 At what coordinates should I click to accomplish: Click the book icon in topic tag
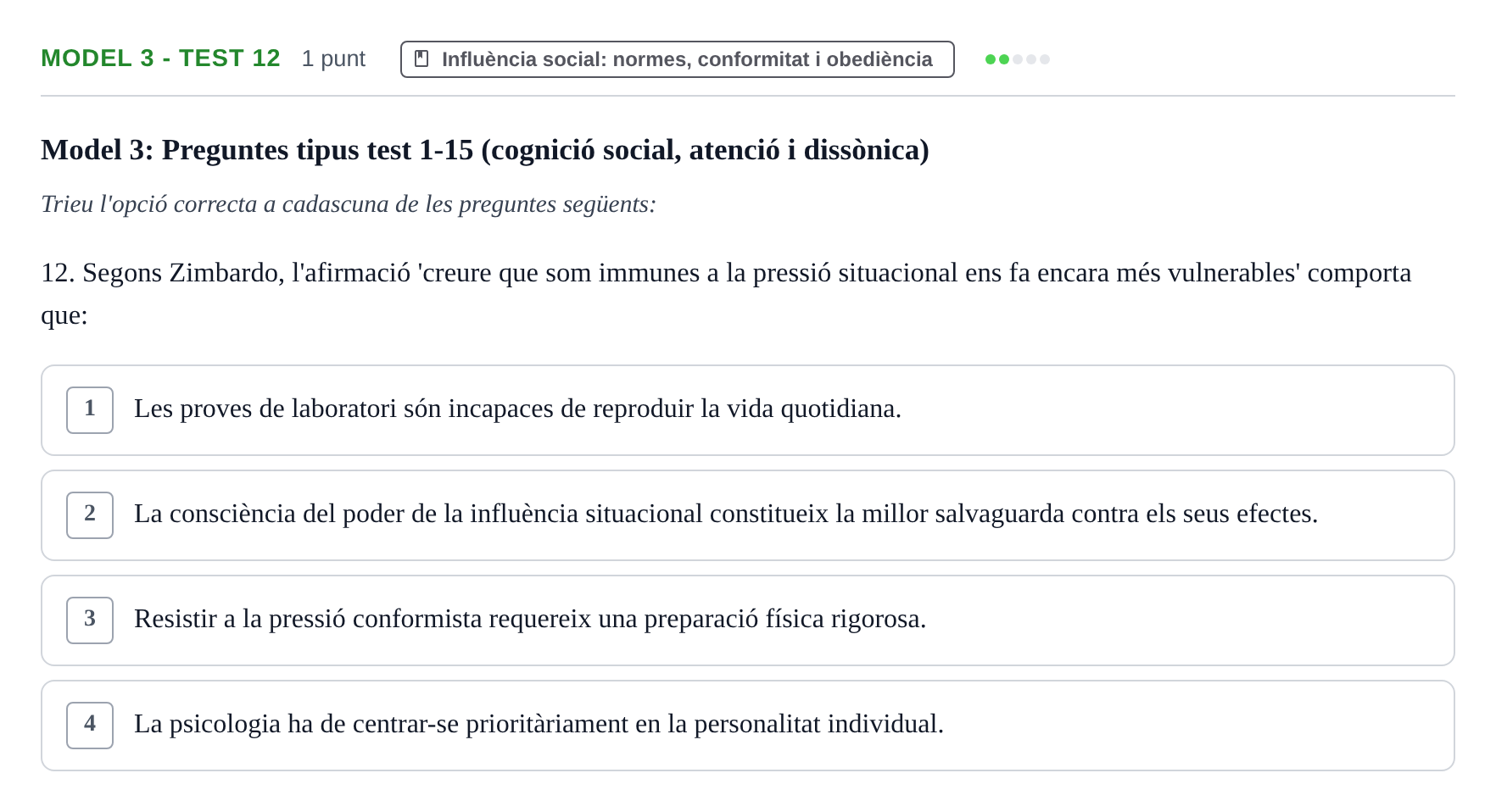click(421, 58)
